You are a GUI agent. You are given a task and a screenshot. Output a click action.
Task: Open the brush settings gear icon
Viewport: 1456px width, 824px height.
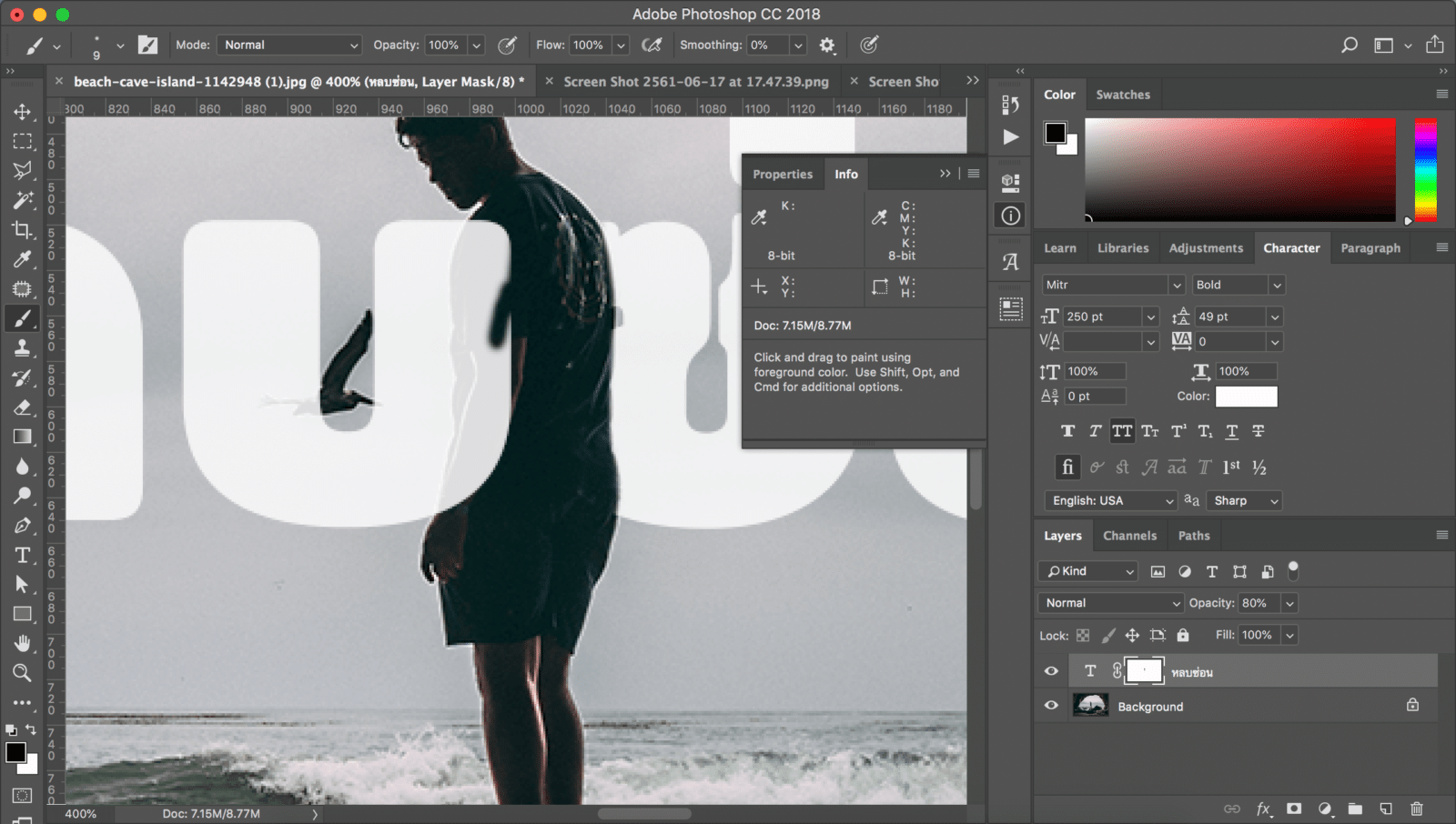(826, 45)
